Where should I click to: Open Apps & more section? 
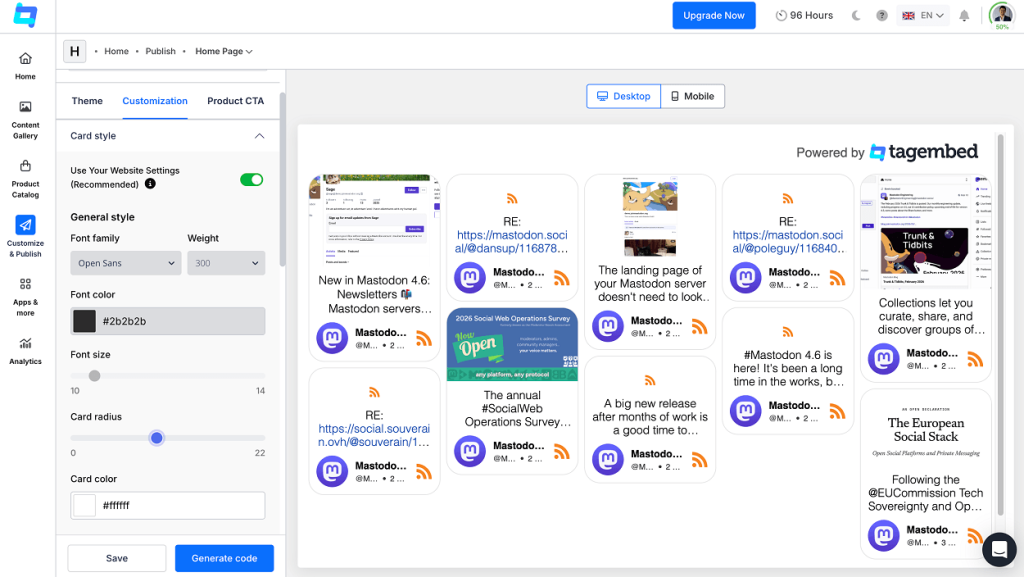pyautogui.click(x=25, y=296)
